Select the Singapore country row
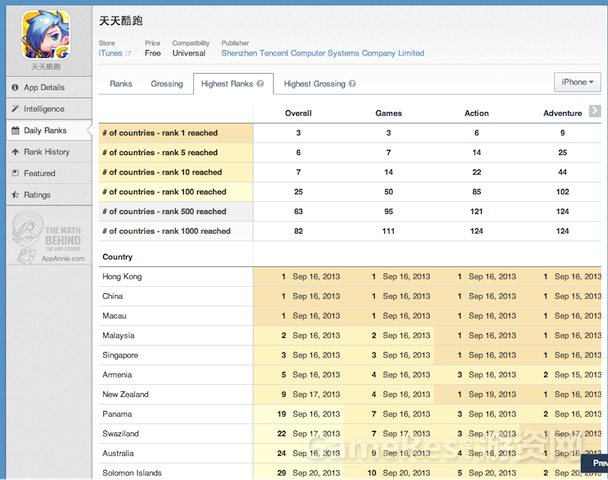The image size is (608, 480). pos(350,355)
